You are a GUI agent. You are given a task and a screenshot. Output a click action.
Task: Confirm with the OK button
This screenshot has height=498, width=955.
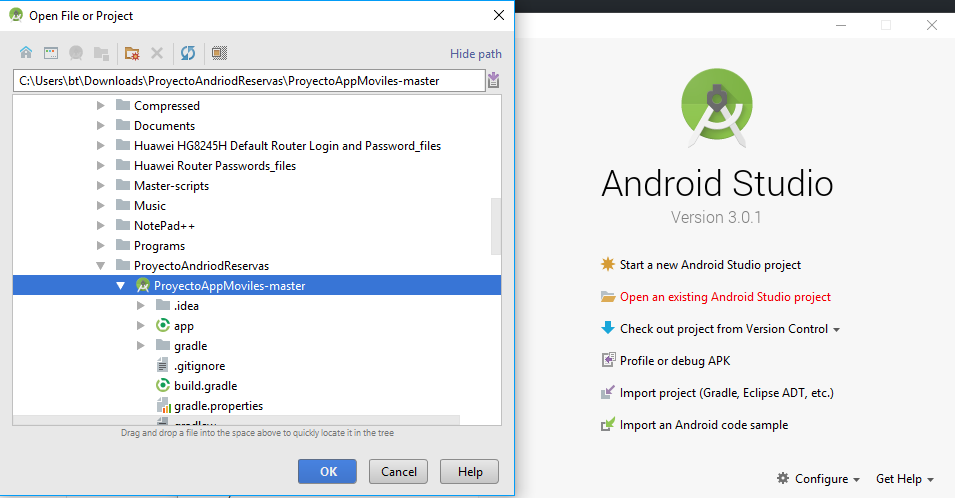click(x=327, y=471)
